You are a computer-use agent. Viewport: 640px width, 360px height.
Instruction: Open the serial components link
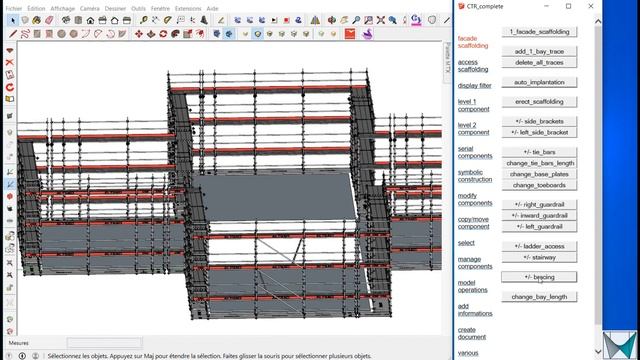click(x=475, y=152)
